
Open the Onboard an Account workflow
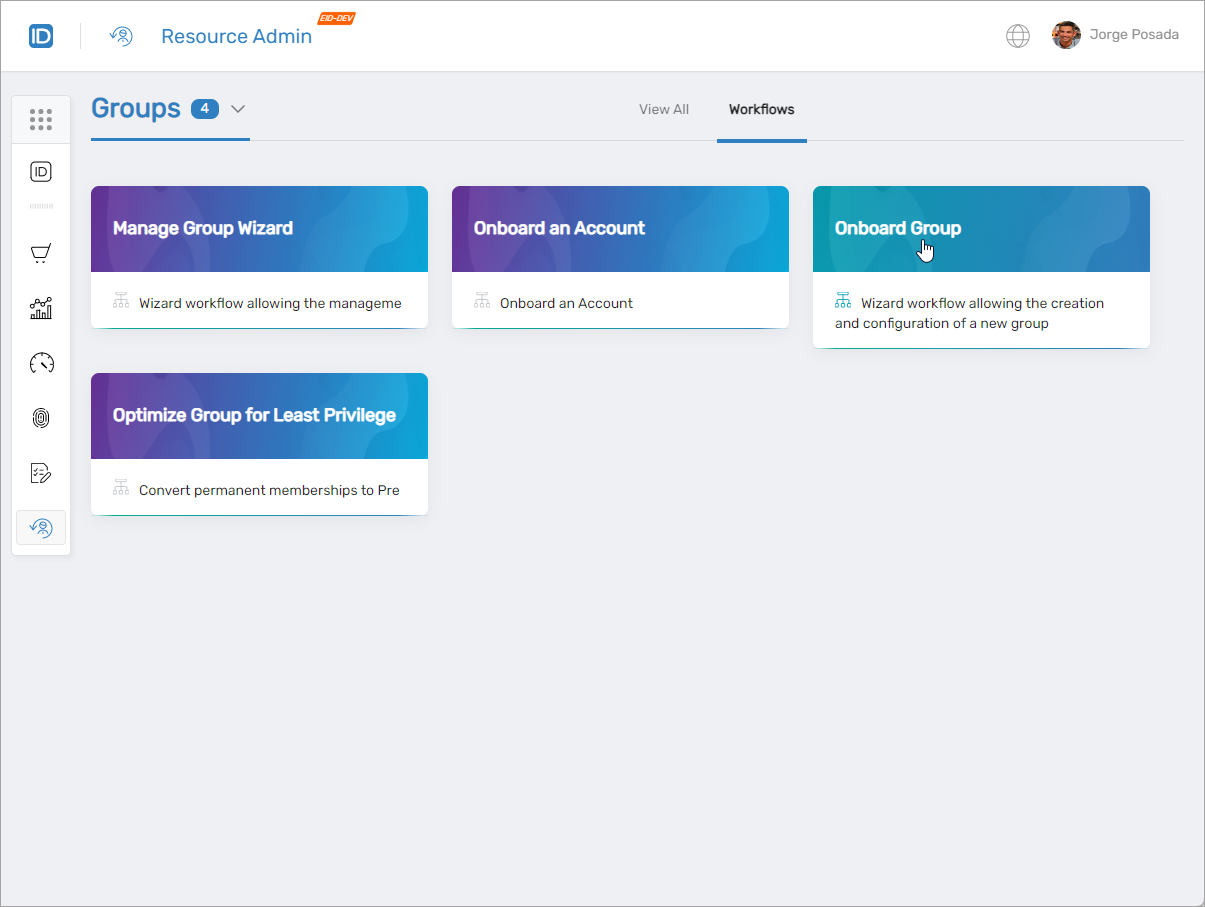(620, 257)
